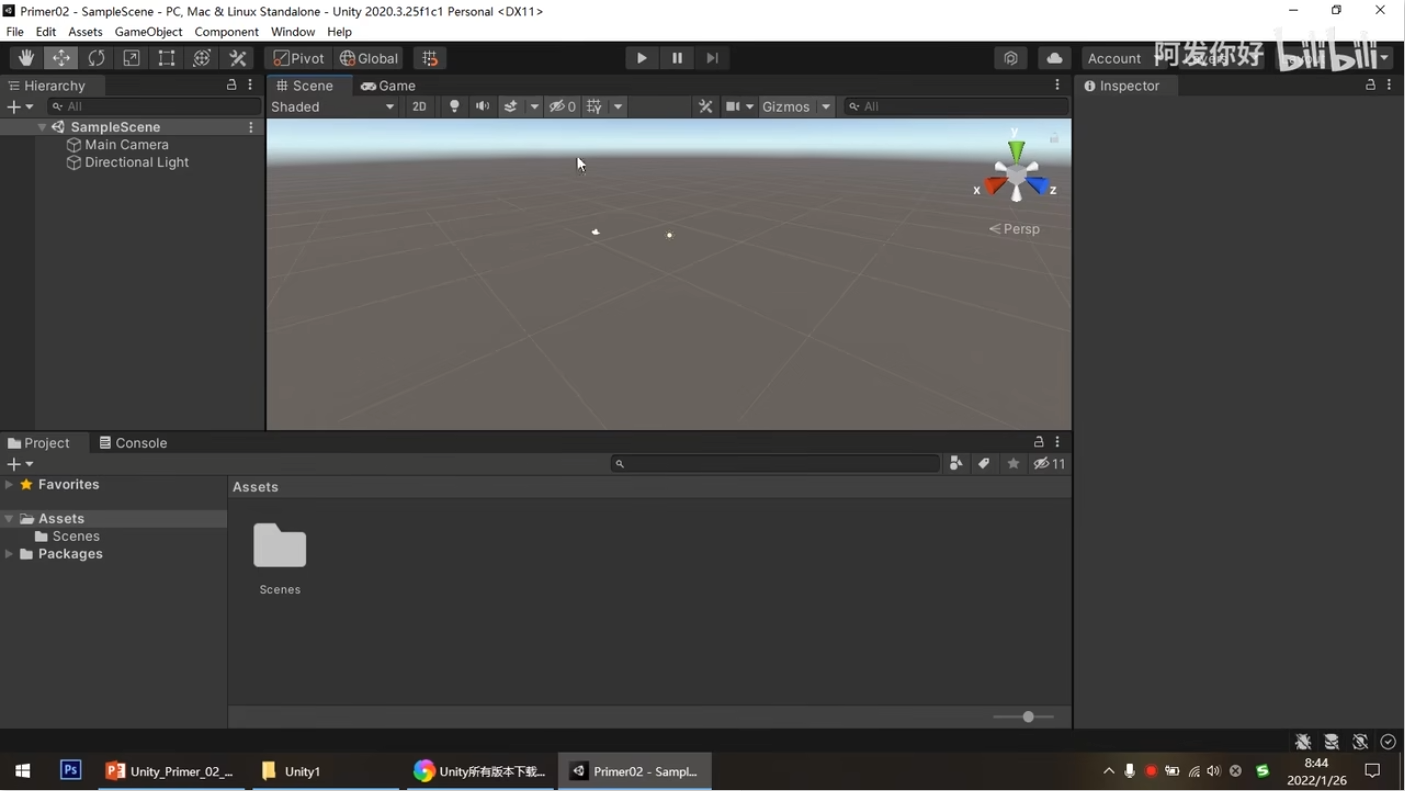Image resolution: width=1405 pixels, height=791 pixels.
Task: Open grid settings dropdown arrow
Action: click(x=618, y=107)
